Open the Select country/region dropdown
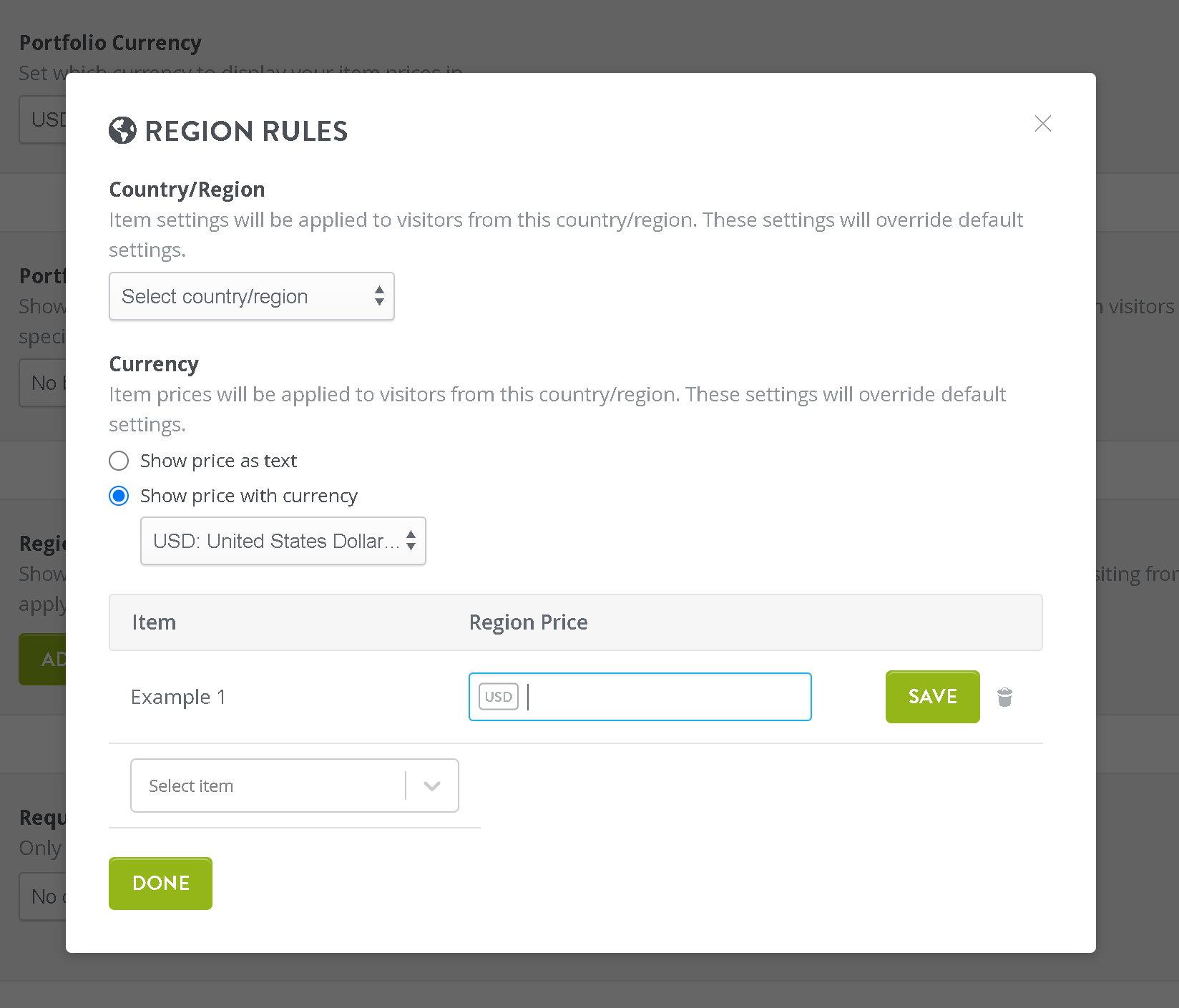 pyautogui.click(x=252, y=296)
